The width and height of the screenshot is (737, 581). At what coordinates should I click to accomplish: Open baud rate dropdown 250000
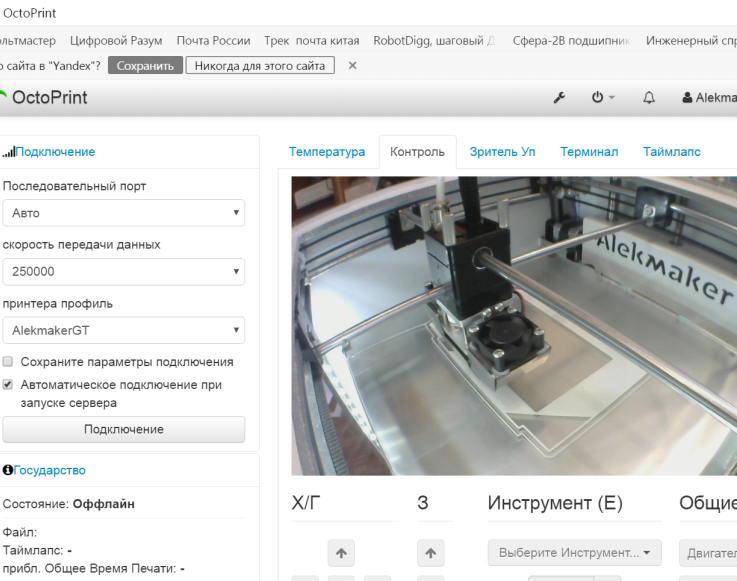pyautogui.click(x=124, y=271)
